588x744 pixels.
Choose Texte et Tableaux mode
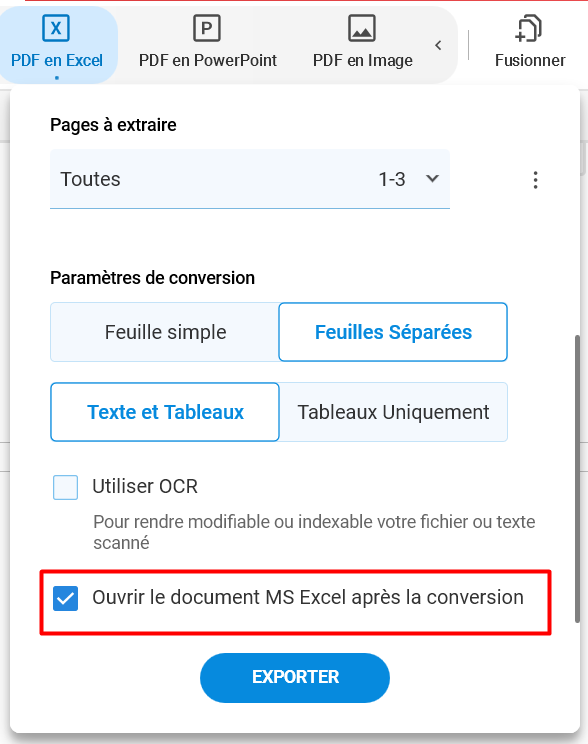pos(165,412)
